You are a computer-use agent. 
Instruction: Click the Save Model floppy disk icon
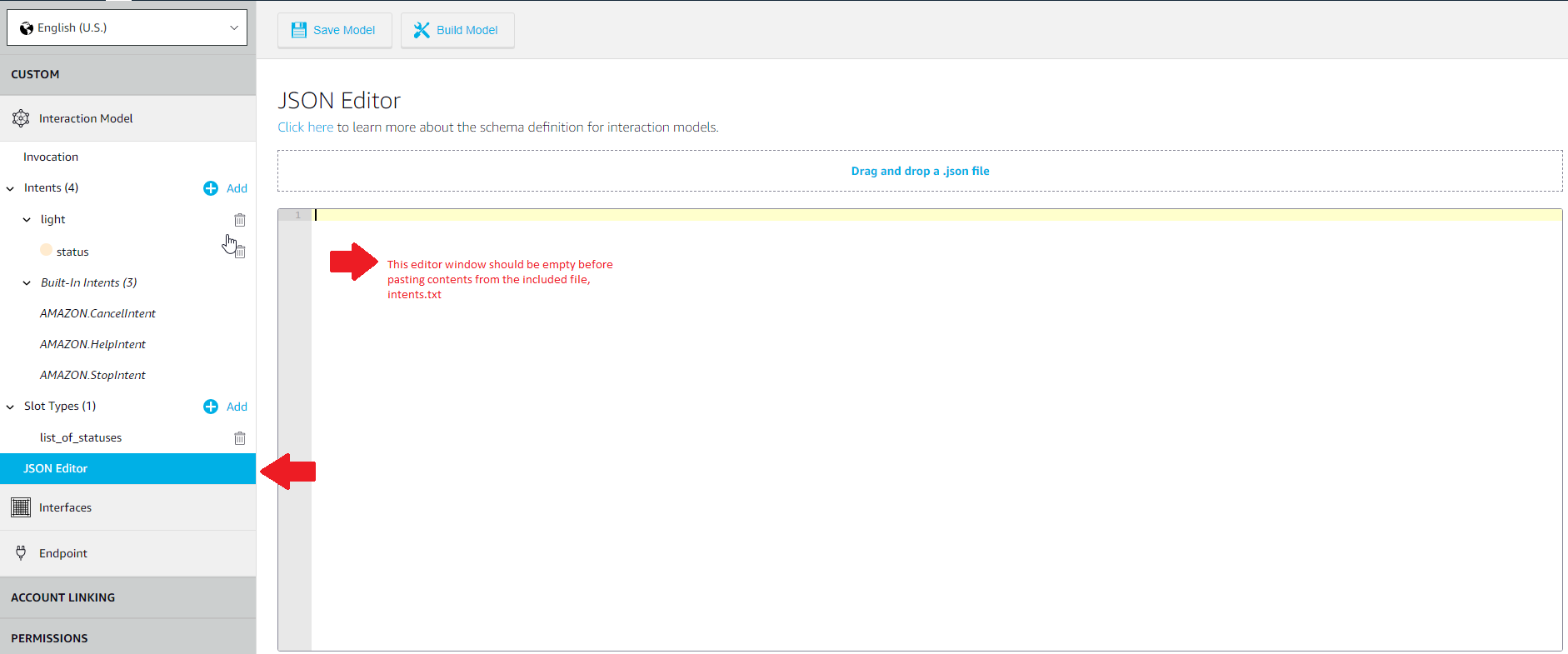298,30
